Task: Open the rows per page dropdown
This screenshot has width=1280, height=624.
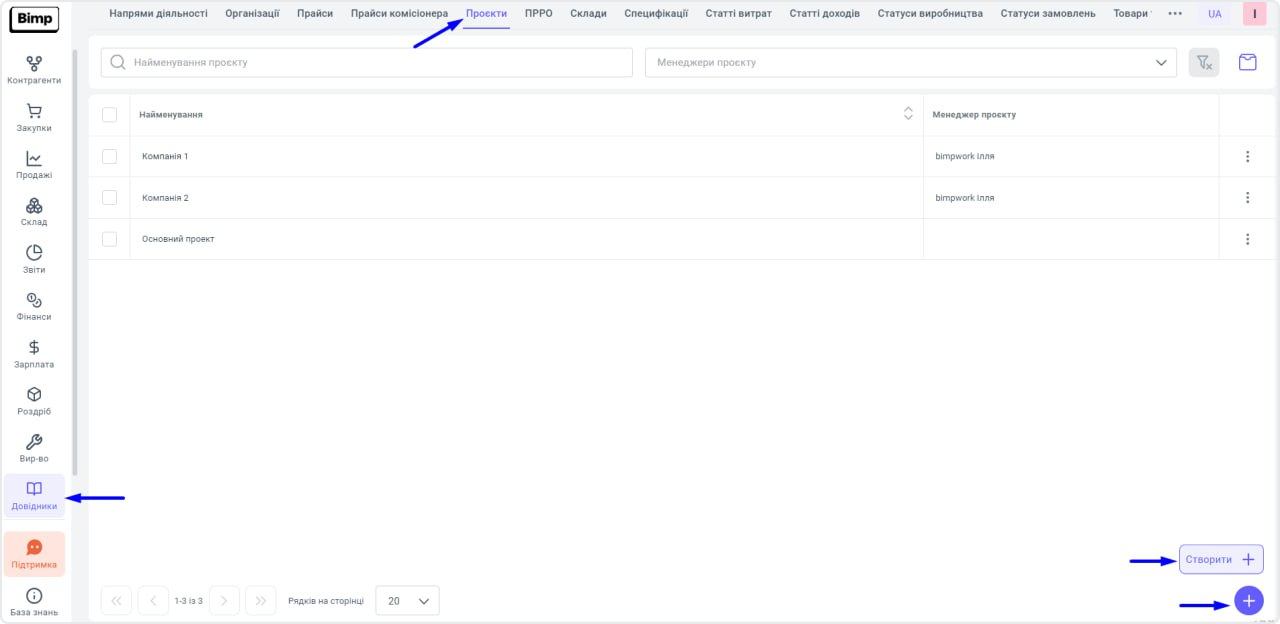Action: pos(407,601)
